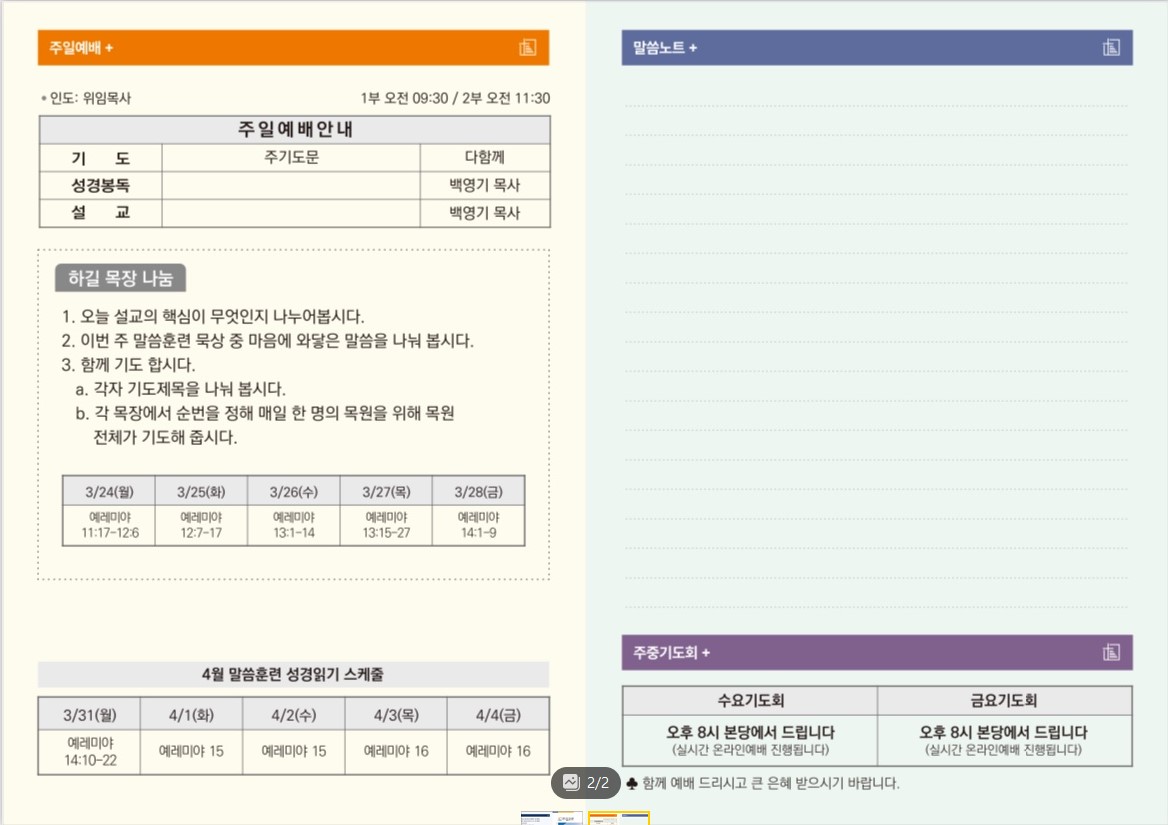
Task: Select the 예레미야 13:1-14 reading cell
Action: 293,525
